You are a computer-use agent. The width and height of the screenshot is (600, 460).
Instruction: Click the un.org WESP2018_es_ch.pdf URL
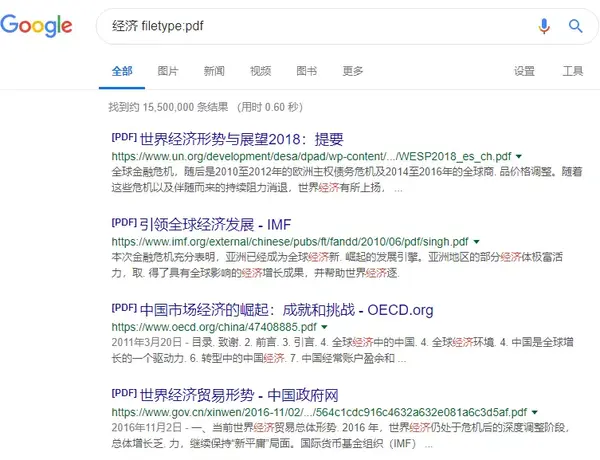point(311,156)
